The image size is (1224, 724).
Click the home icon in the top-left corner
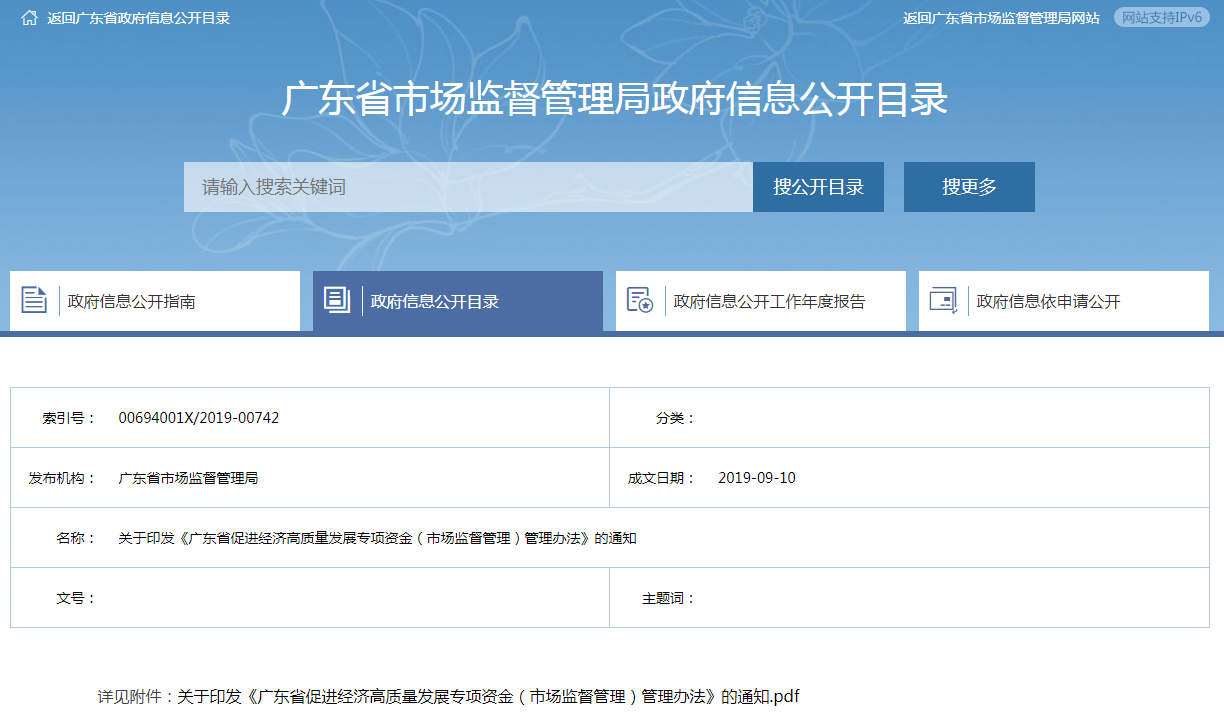click(x=29, y=18)
